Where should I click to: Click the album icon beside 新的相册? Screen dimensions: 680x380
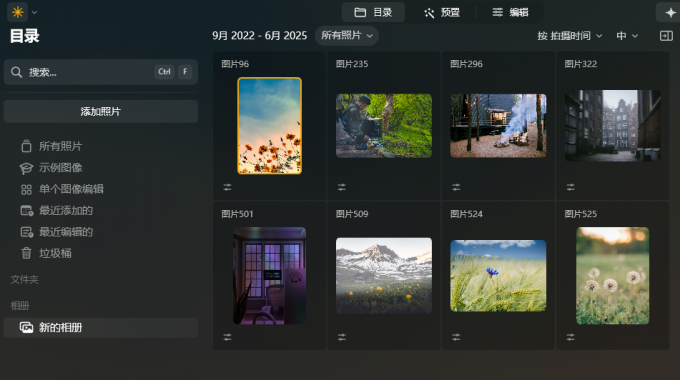pyautogui.click(x=26, y=328)
